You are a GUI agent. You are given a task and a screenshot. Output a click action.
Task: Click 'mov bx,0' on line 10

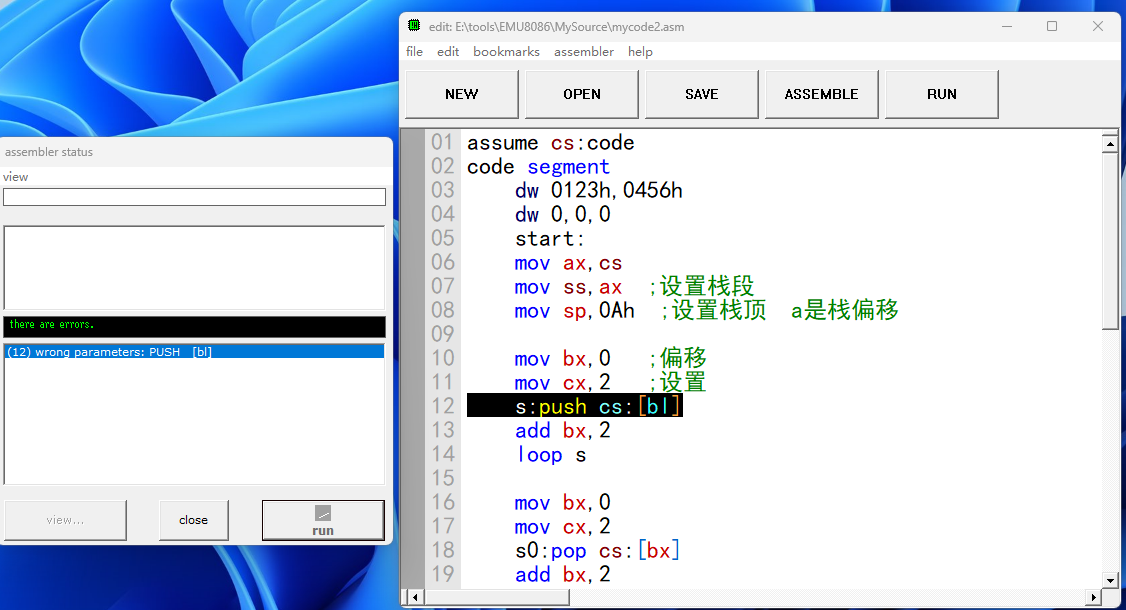click(x=563, y=359)
